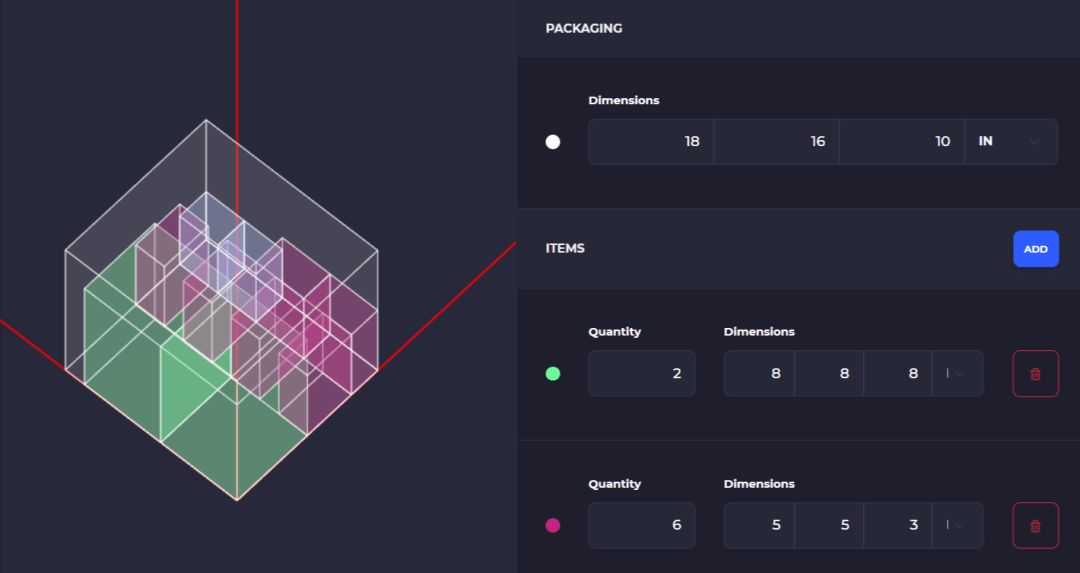Click the packaging Dimensions label
This screenshot has height=573, width=1080.
click(x=623, y=101)
